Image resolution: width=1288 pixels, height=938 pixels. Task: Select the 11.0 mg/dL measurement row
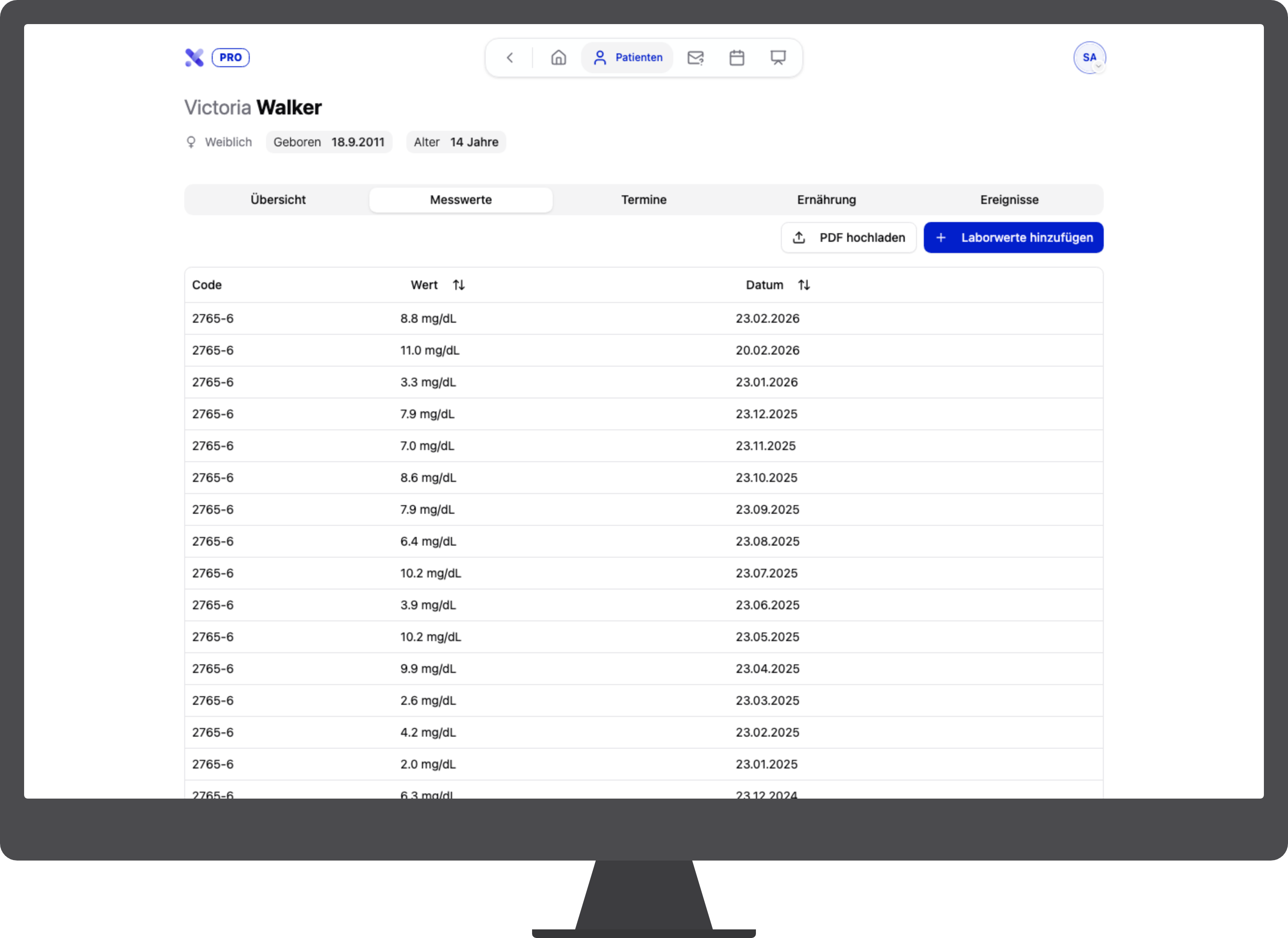(x=643, y=350)
